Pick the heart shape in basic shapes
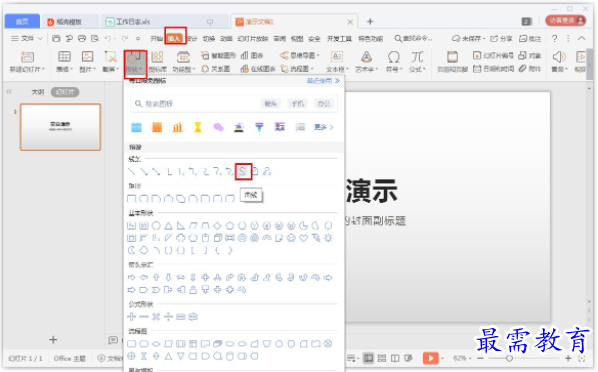Image resolution: width=598 pixels, height=372 pixels. click(303, 238)
